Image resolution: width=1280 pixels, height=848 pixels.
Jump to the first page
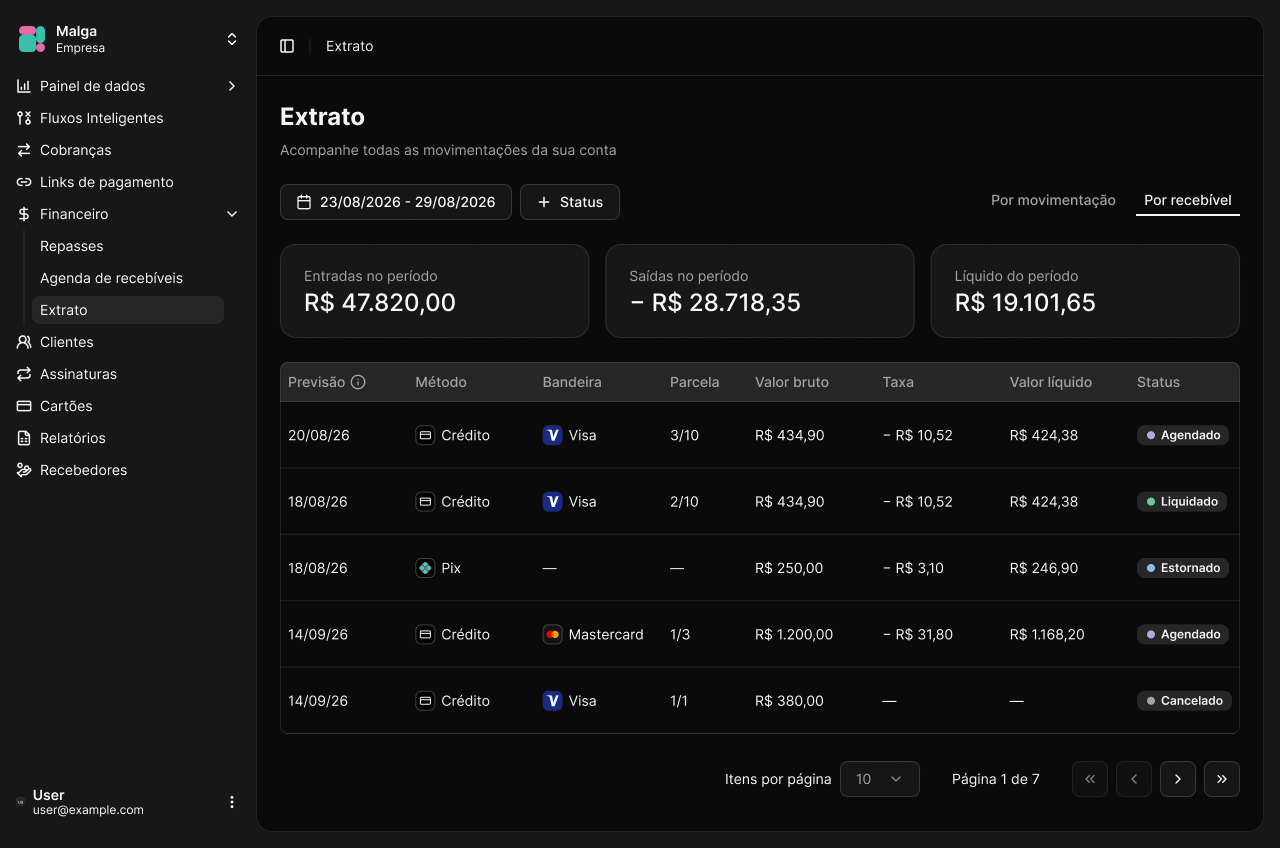pos(1090,779)
